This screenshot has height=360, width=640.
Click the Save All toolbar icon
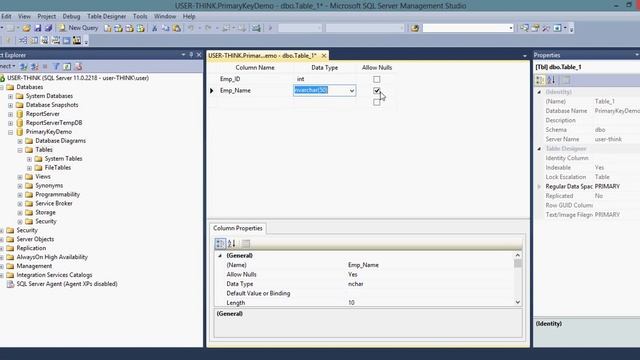click(48, 28)
